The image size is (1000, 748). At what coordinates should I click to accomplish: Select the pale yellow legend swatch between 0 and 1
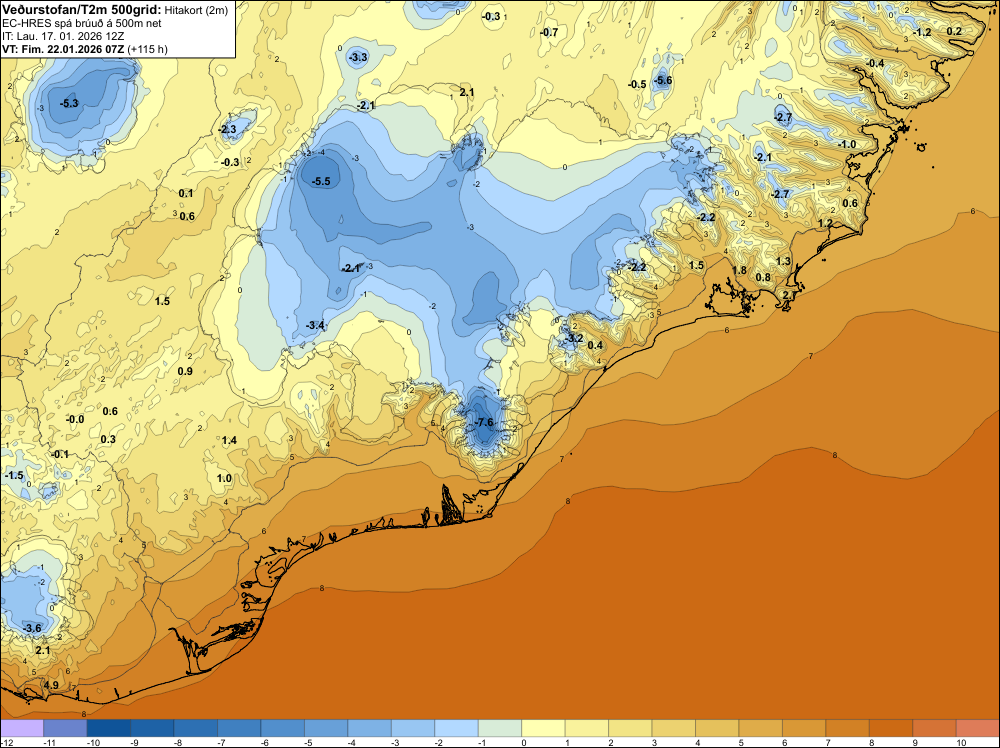click(543, 728)
